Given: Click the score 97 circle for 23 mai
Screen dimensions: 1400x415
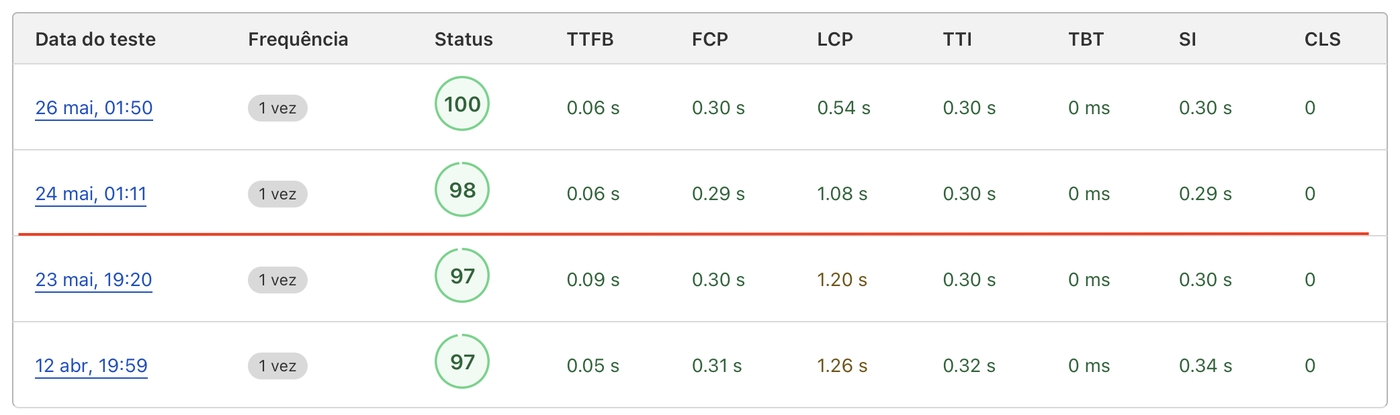Looking at the screenshot, I should (462, 276).
